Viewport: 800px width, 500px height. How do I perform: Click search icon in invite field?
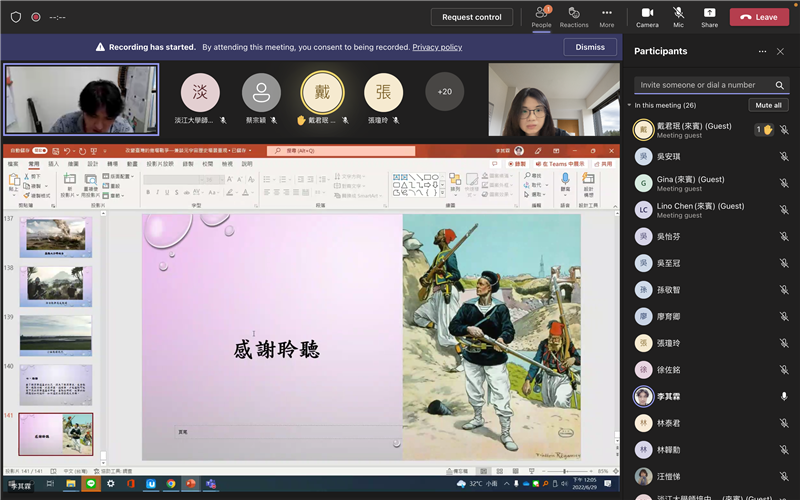tap(780, 85)
